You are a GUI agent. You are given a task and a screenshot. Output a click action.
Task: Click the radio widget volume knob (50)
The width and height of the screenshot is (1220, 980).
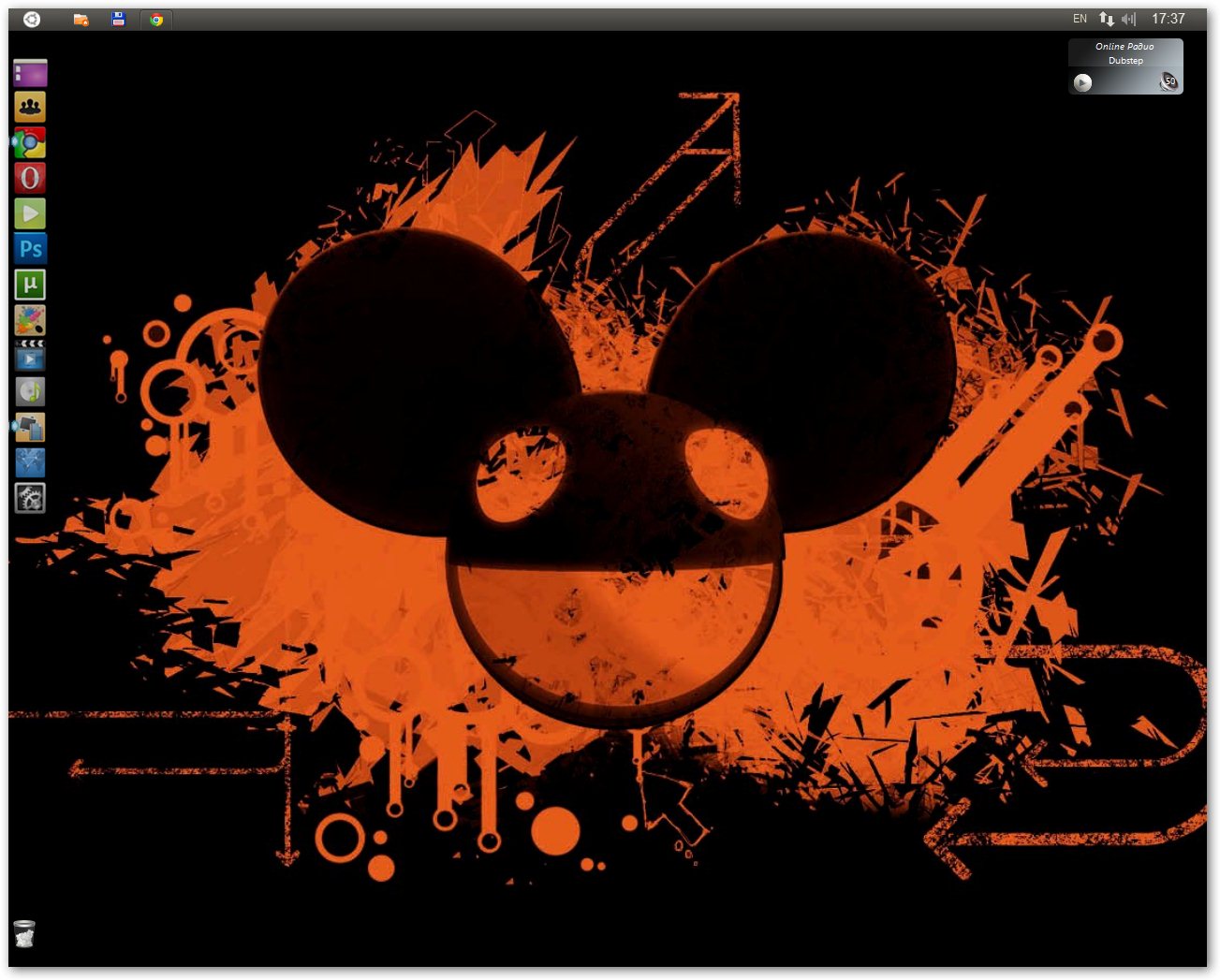(x=1168, y=81)
